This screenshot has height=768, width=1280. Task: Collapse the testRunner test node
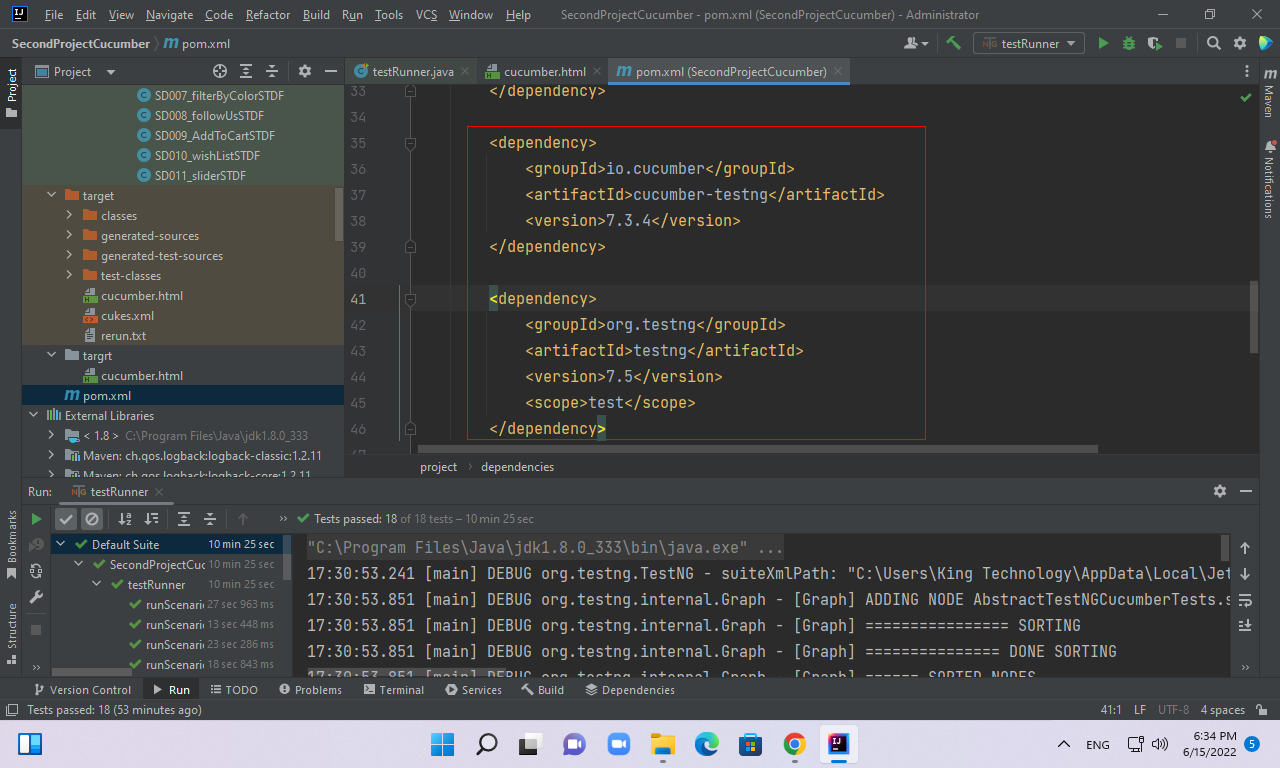pyautogui.click(x=98, y=584)
